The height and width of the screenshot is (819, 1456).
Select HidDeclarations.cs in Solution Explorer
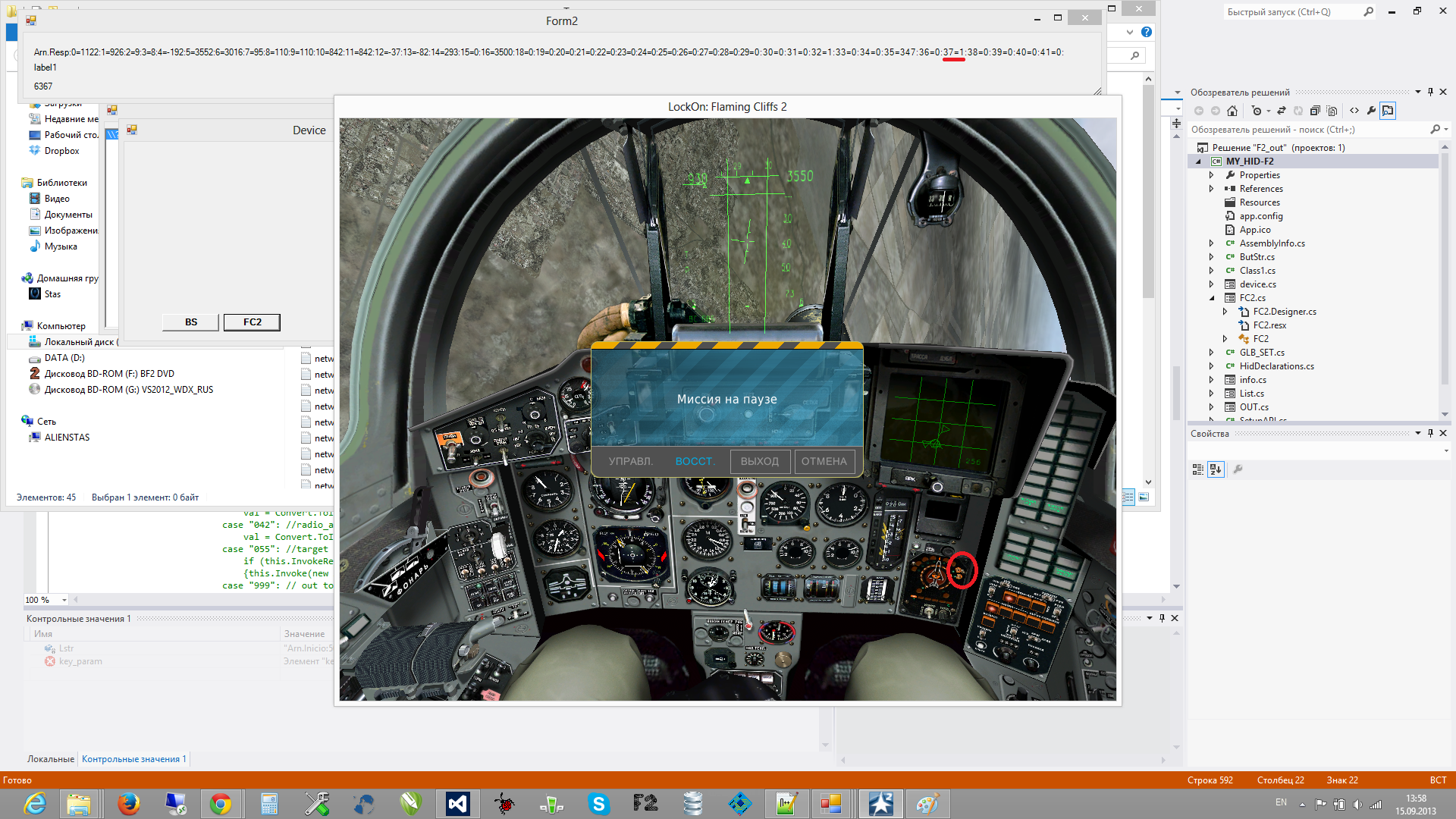point(1276,366)
